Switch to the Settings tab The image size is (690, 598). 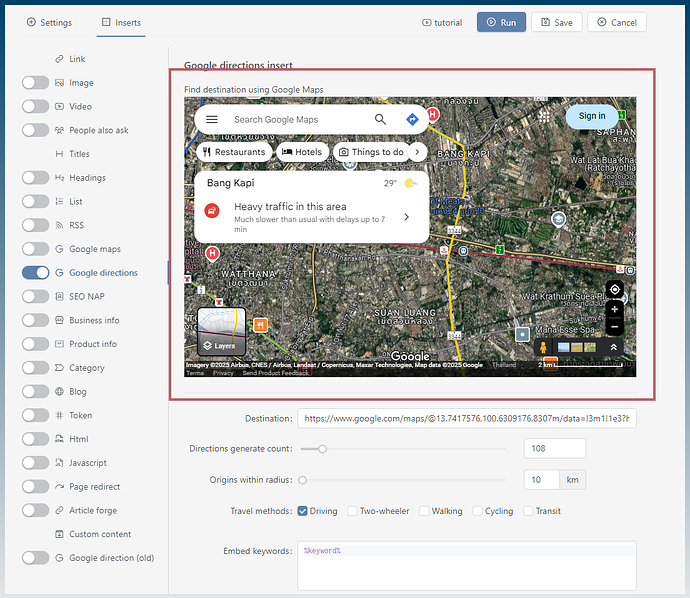pos(49,22)
